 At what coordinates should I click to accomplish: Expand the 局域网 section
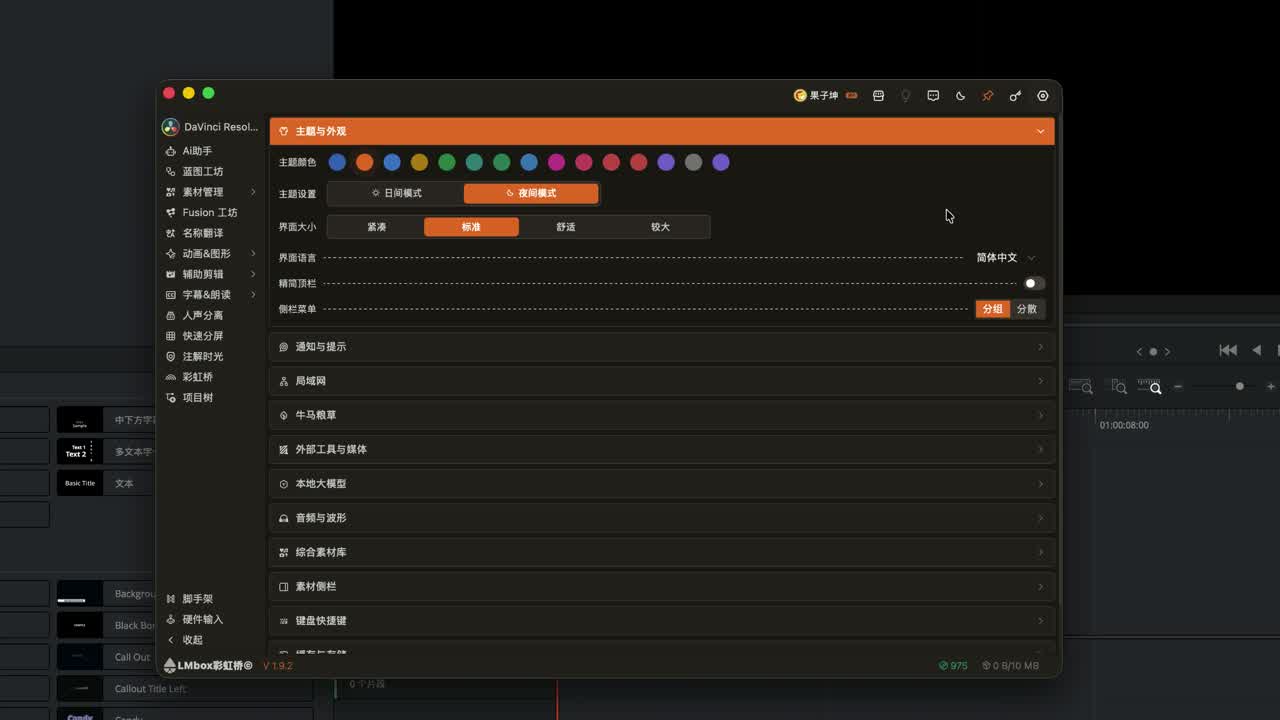point(662,381)
